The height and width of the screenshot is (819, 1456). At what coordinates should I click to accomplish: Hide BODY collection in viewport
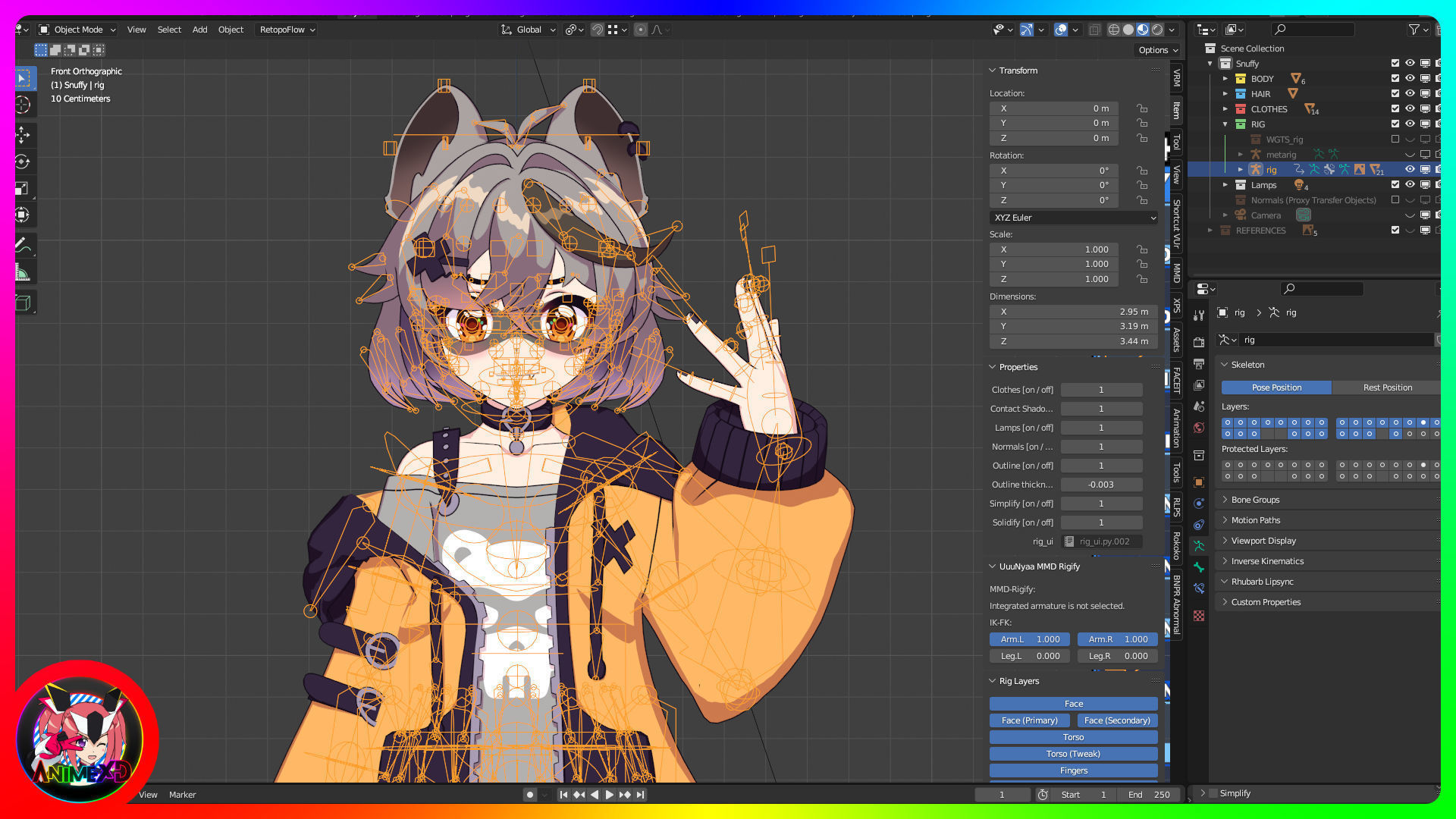(1410, 79)
